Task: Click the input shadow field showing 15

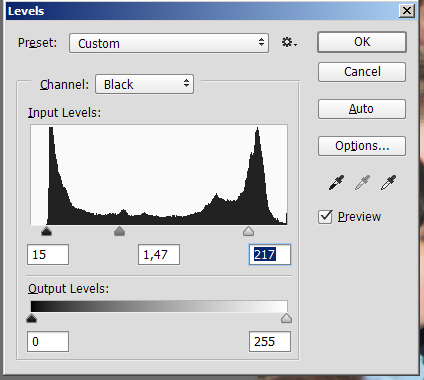Action: pos(48,255)
